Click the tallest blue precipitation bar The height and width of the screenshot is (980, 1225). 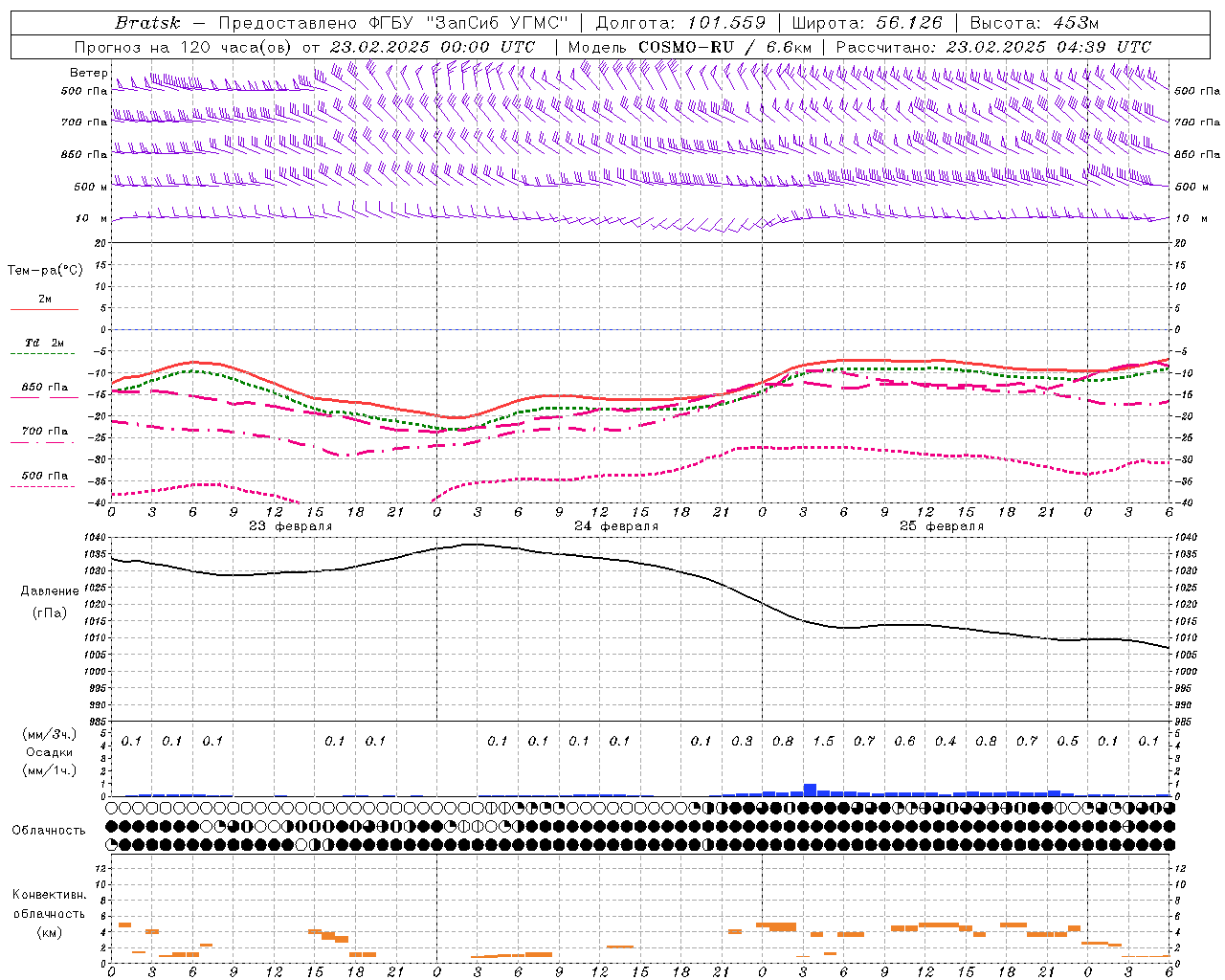[810, 790]
